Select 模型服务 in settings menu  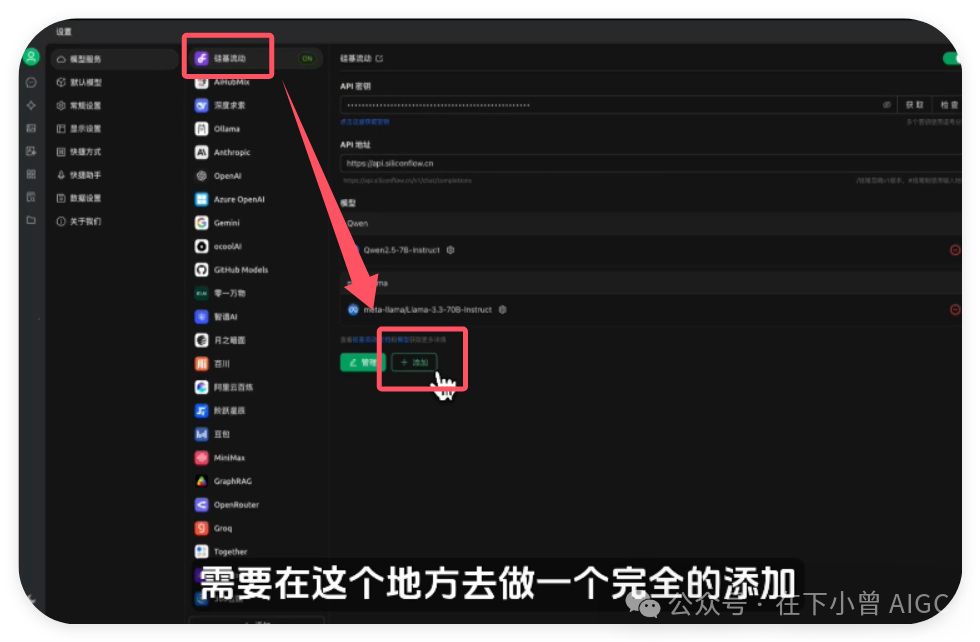[x=114, y=59]
